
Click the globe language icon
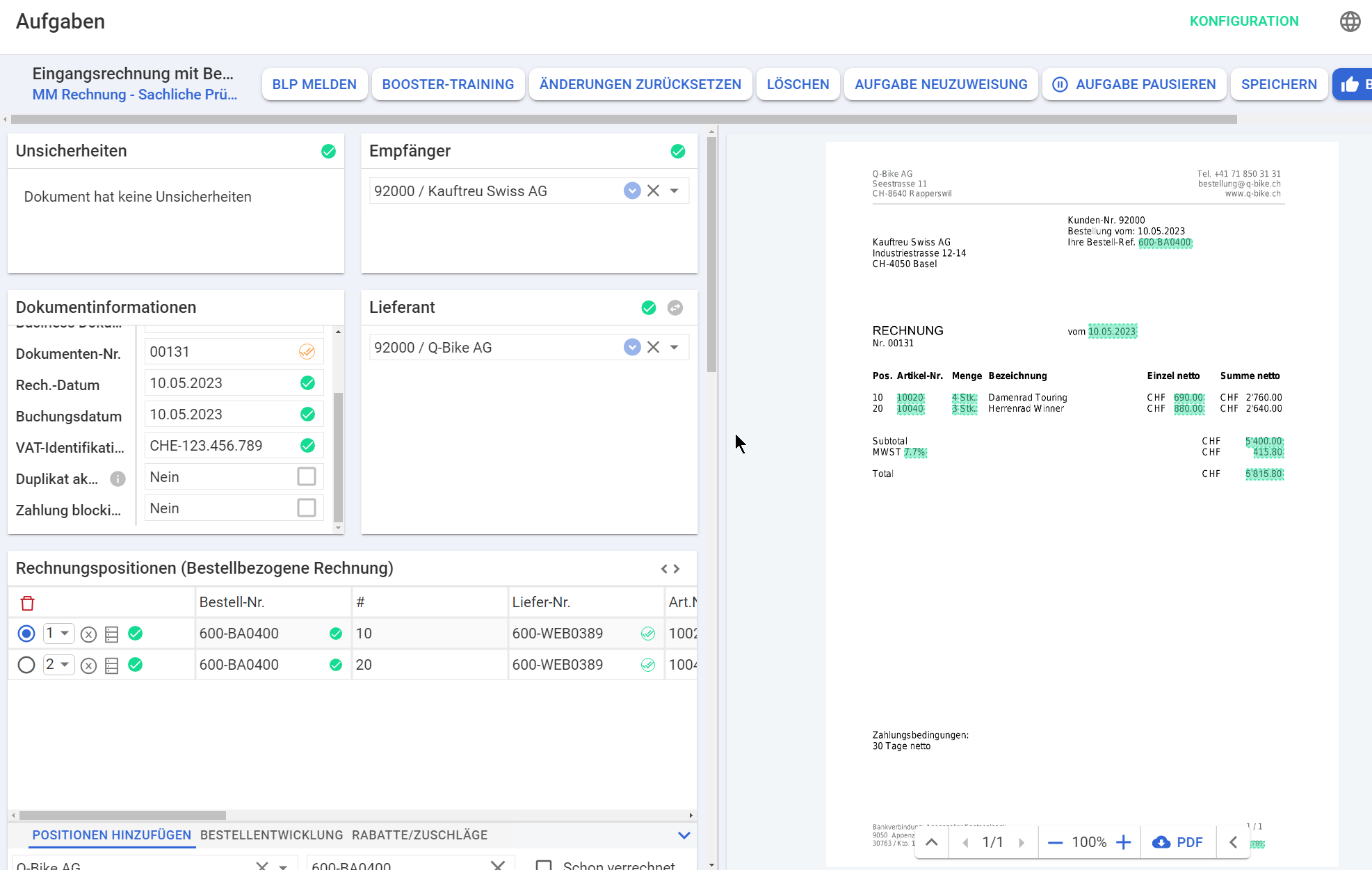point(1350,22)
